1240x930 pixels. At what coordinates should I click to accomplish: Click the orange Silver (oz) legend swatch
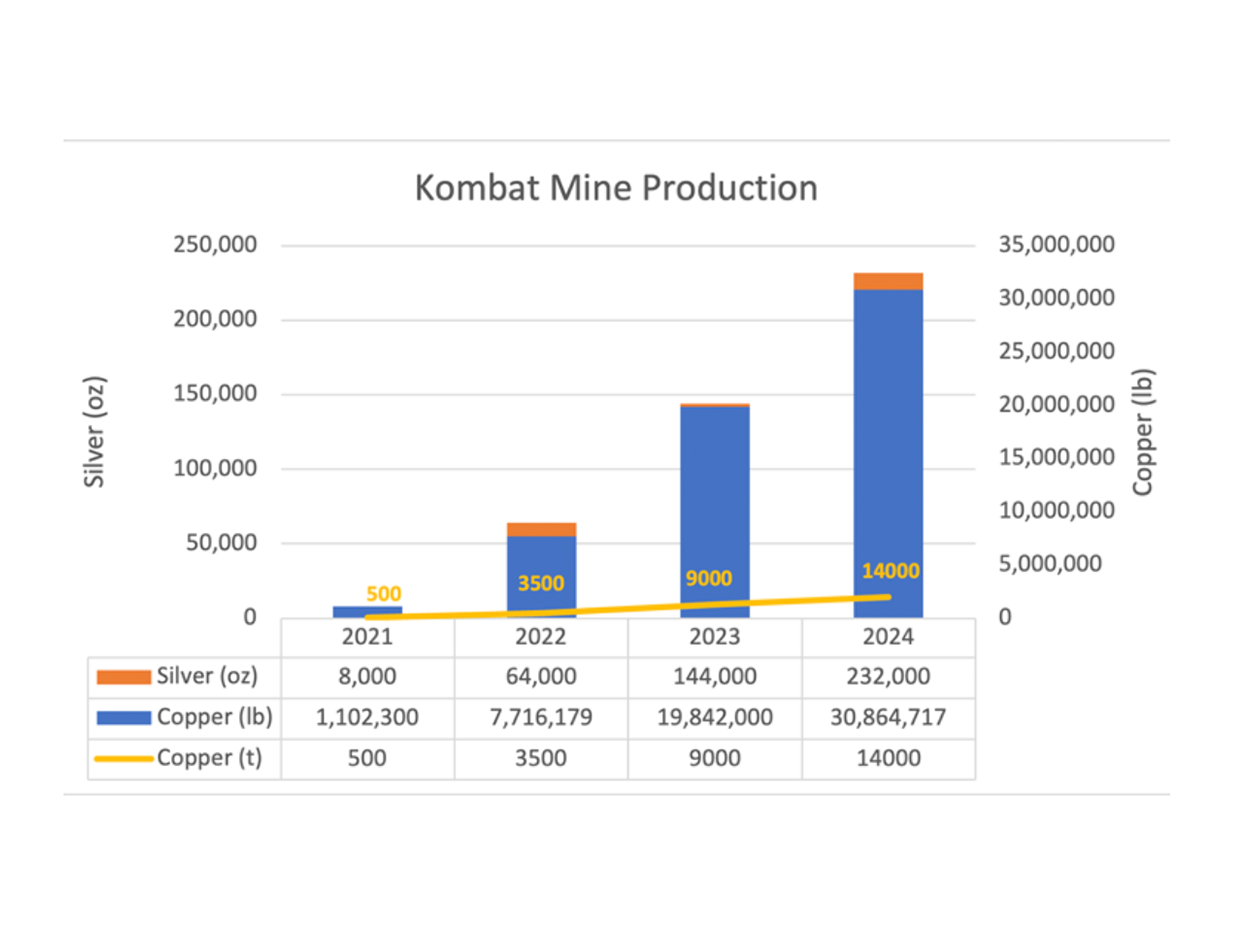coord(123,677)
